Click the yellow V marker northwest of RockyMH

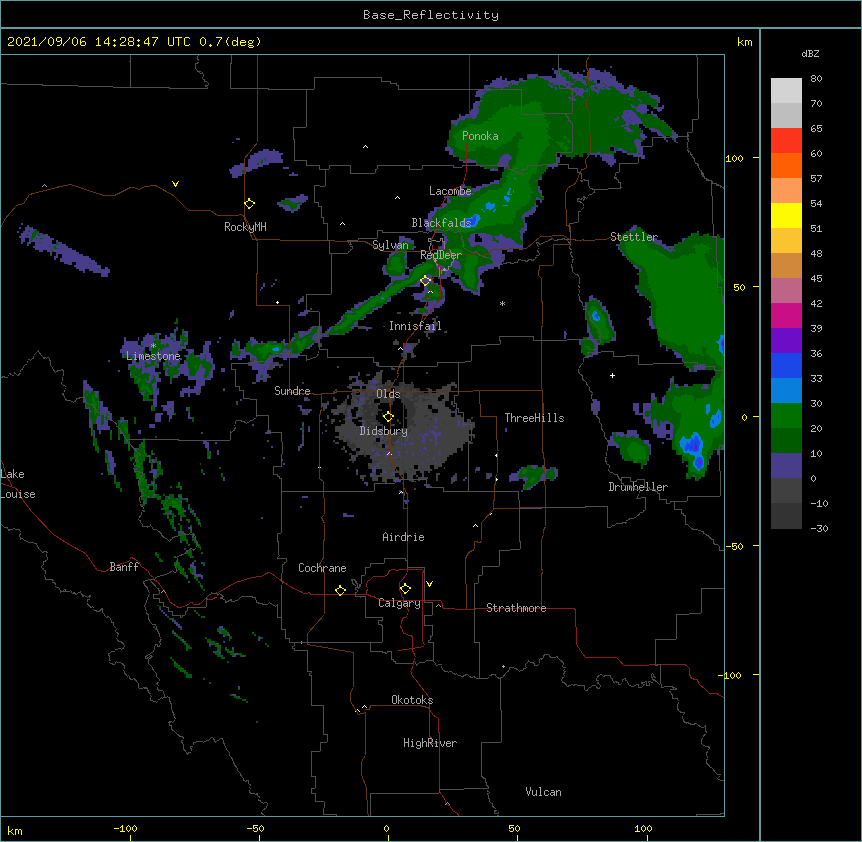[175, 184]
